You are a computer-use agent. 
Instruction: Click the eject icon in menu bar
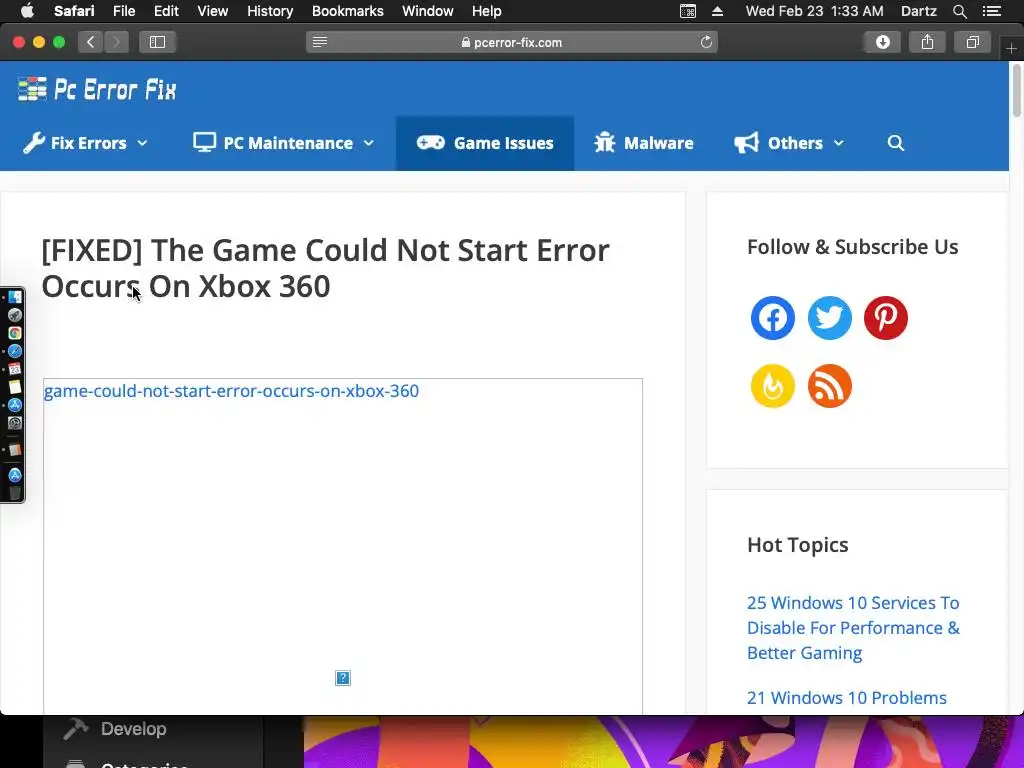tap(717, 11)
